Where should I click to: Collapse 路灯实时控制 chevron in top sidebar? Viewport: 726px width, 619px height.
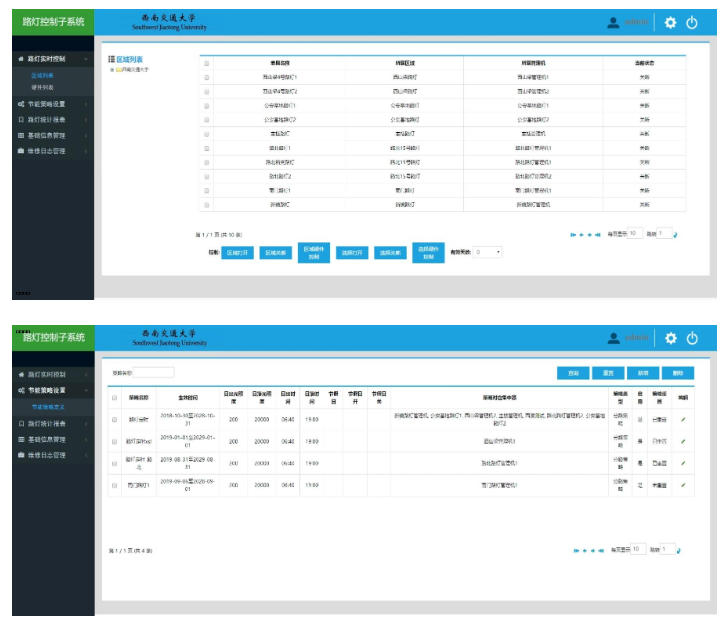(x=86, y=59)
